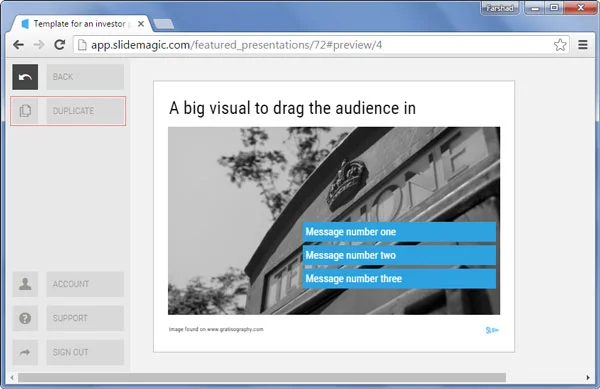Close the Chrome window
Screen dimensions: 600x389
(580, 8)
